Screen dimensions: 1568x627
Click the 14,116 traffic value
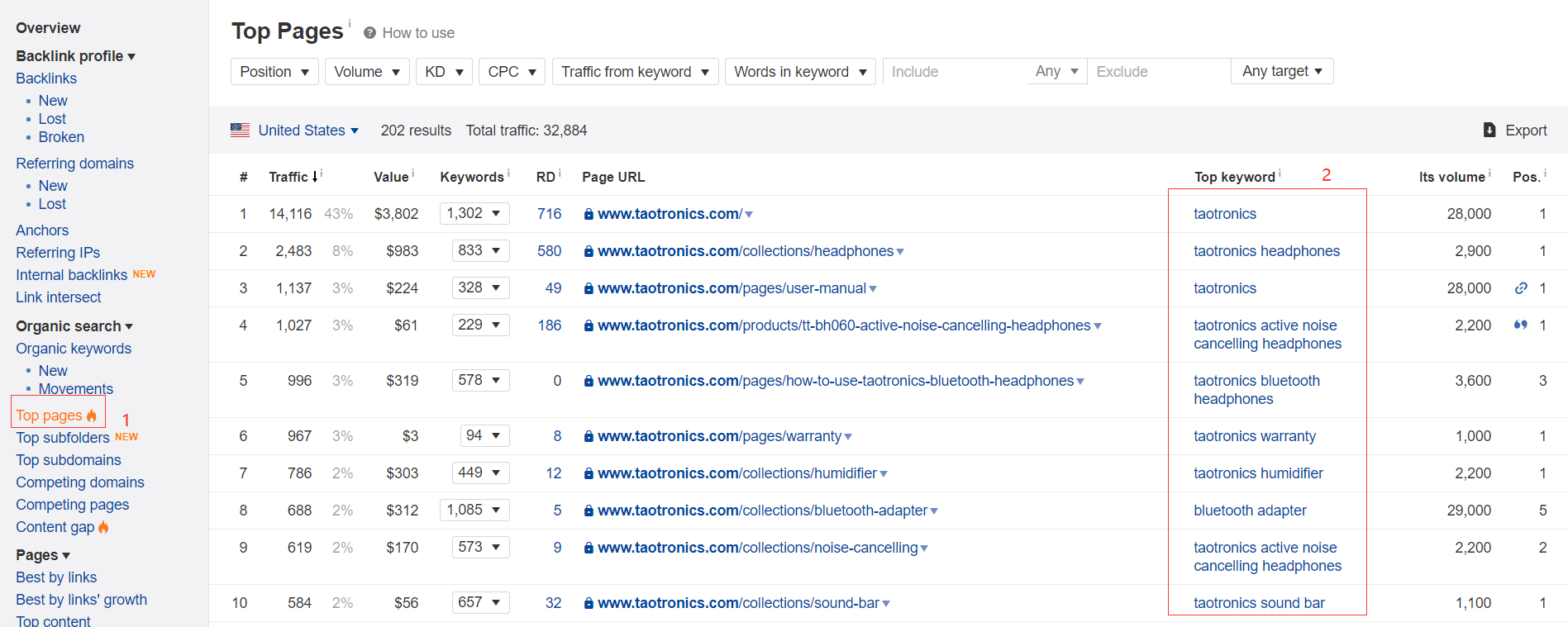click(x=290, y=214)
